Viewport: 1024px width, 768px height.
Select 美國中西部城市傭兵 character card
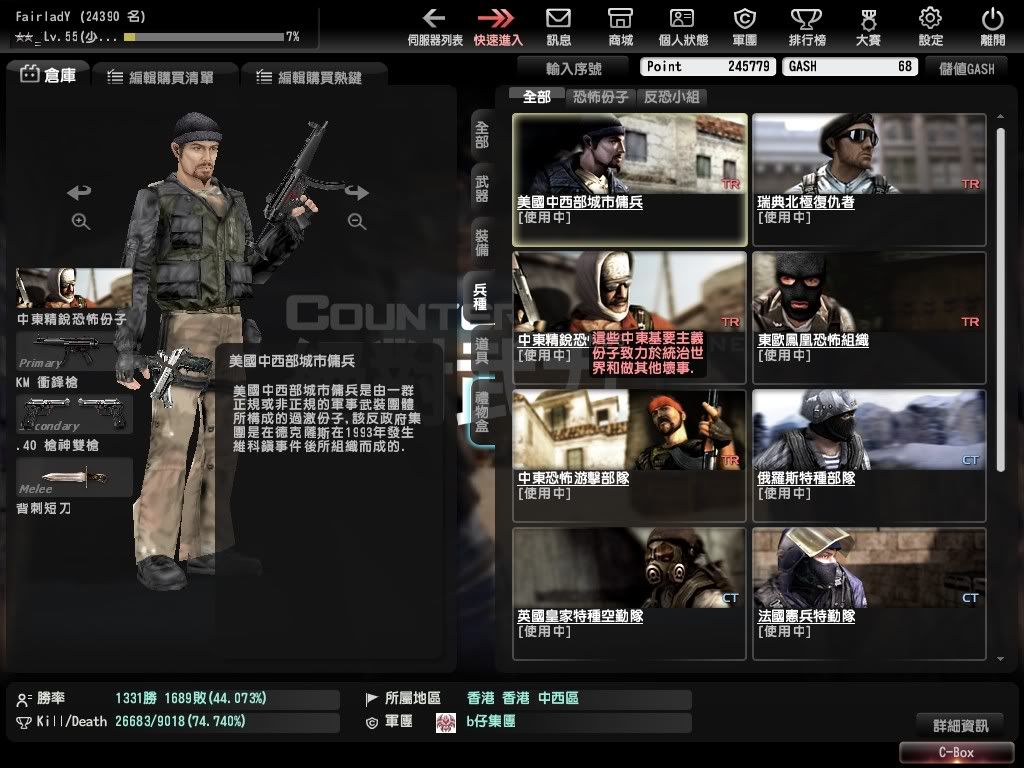click(x=630, y=180)
